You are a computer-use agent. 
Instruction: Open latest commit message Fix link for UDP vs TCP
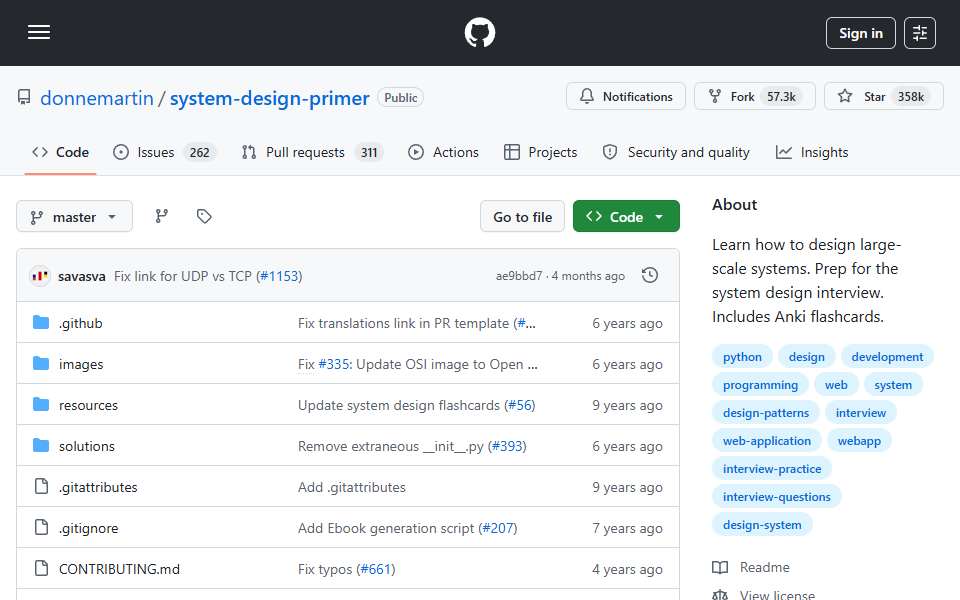click(x=182, y=276)
